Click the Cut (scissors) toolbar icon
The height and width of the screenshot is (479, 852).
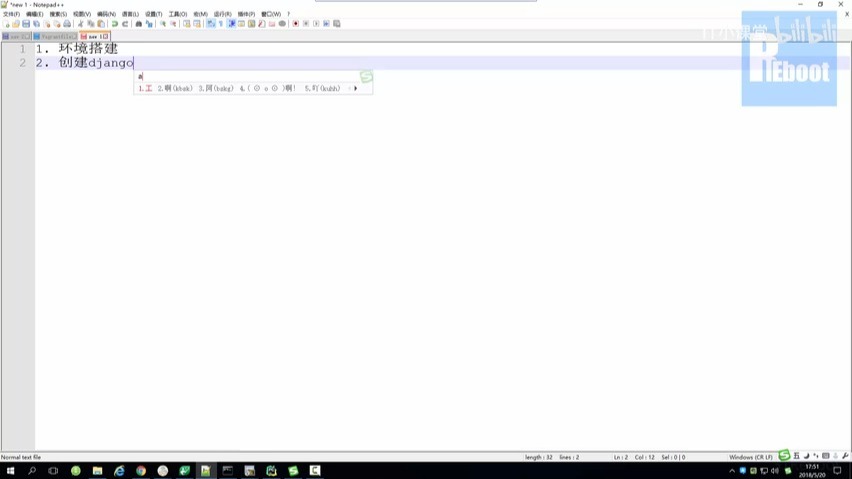[x=80, y=23]
